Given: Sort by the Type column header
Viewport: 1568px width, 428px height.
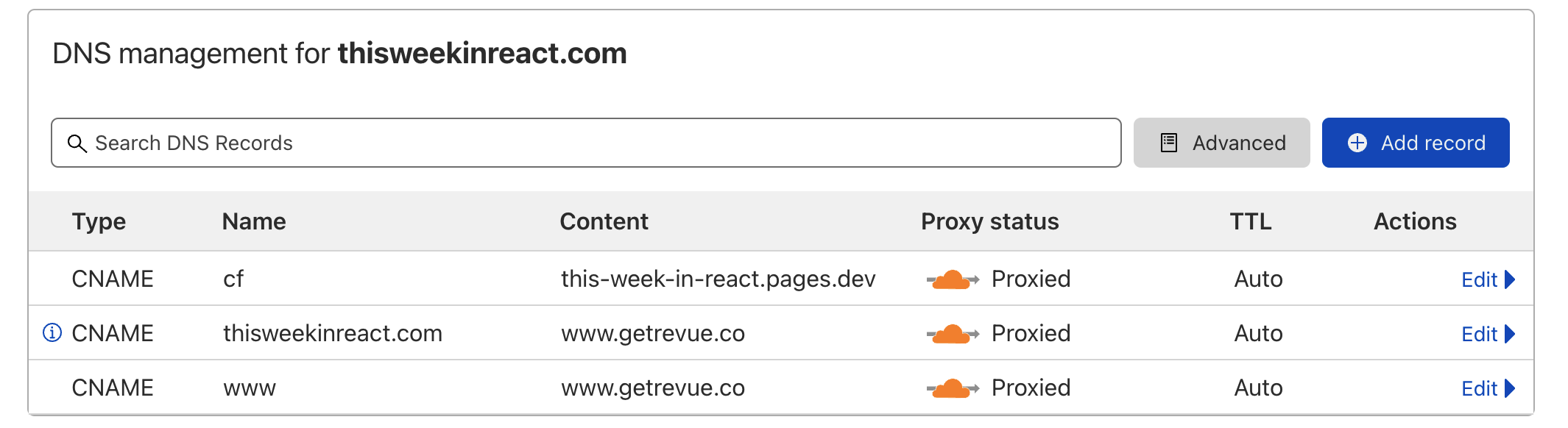Looking at the screenshot, I should 99,221.
